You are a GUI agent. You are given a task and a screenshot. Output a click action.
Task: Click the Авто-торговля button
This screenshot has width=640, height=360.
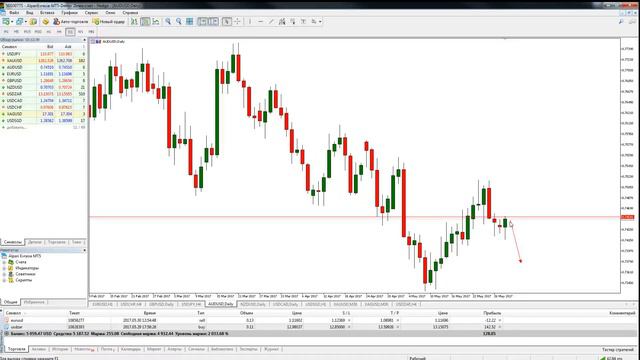pos(71,22)
